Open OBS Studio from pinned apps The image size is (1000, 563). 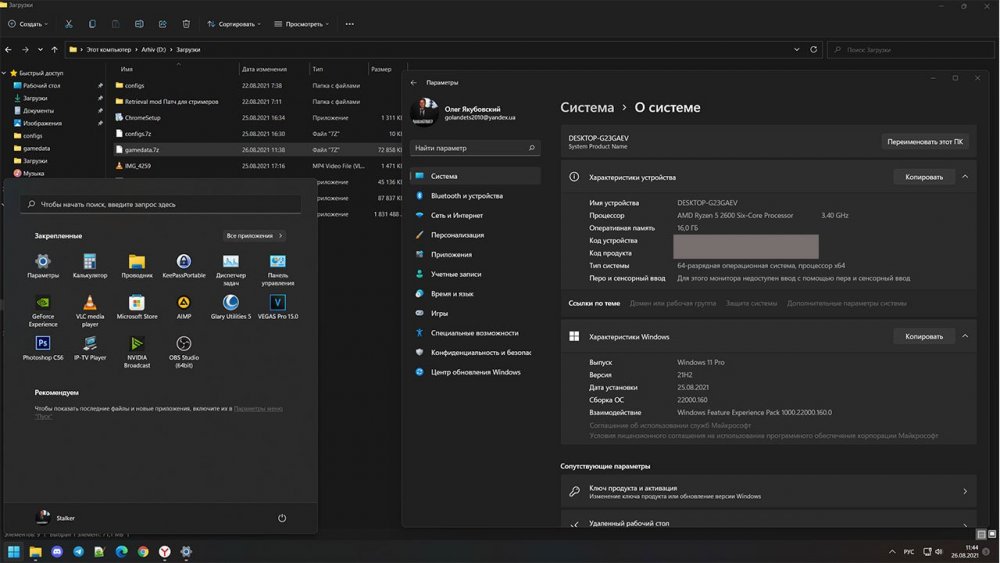[184, 343]
